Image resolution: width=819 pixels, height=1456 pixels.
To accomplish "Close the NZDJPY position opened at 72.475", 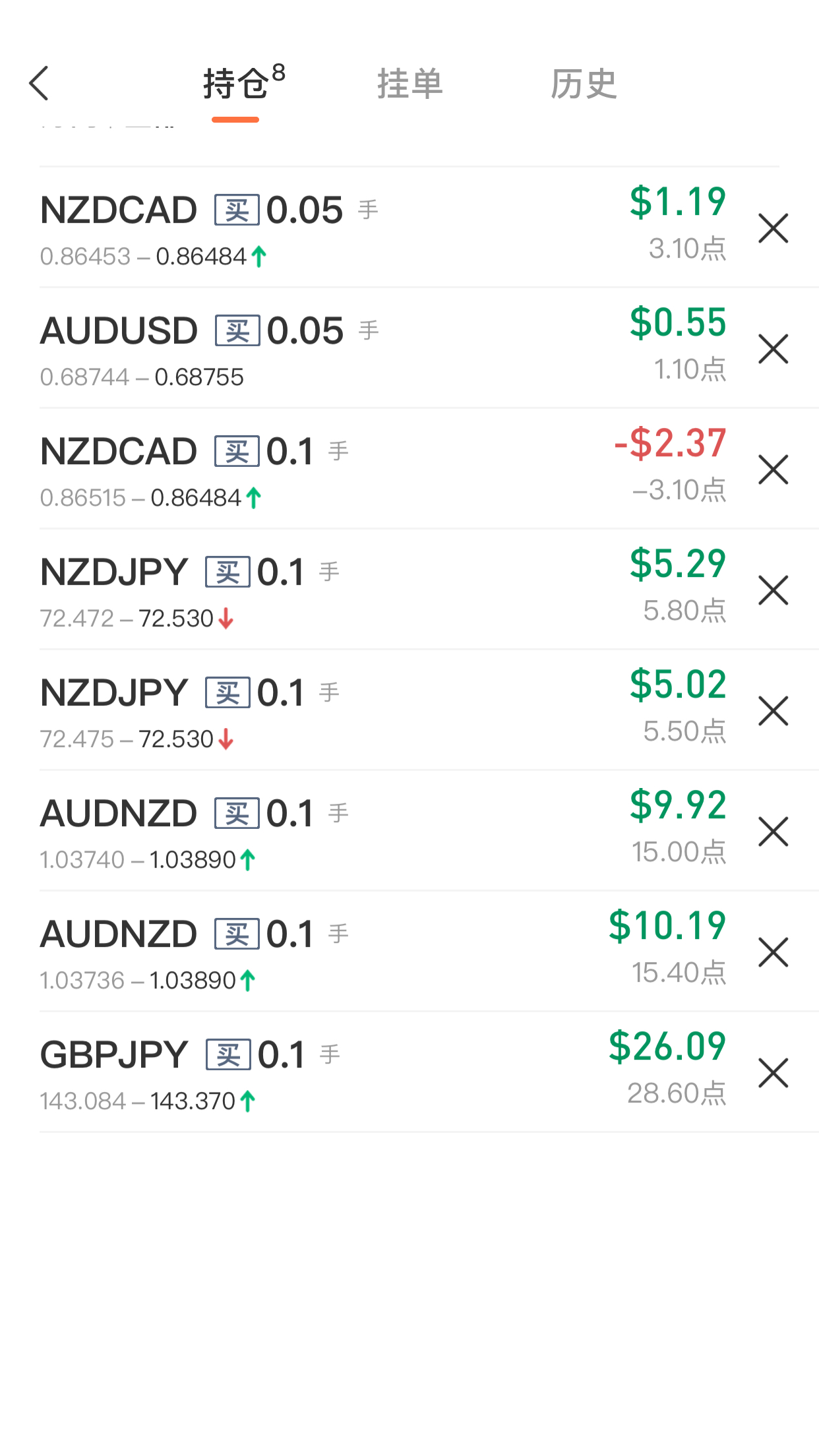I will (x=773, y=711).
